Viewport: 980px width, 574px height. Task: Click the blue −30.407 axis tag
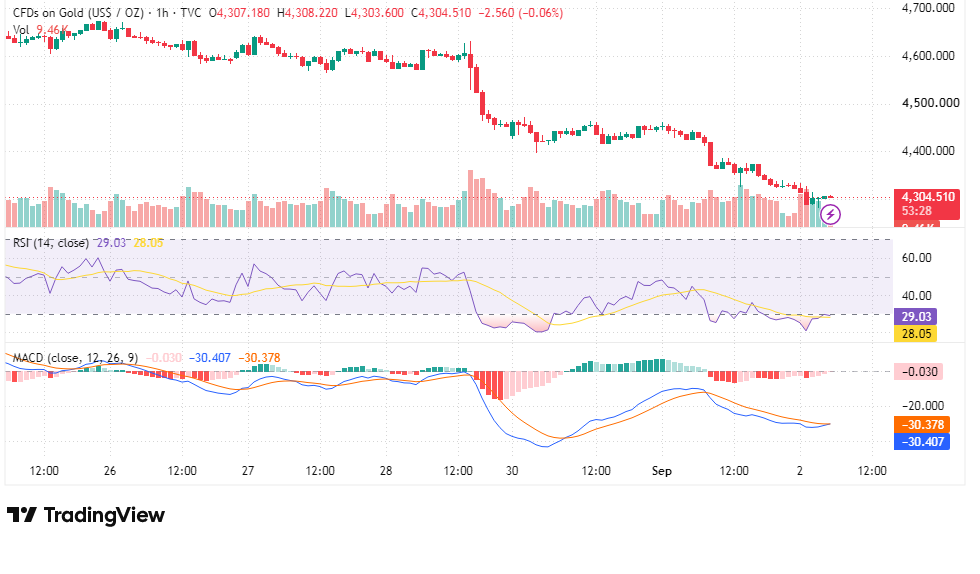[x=922, y=441]
